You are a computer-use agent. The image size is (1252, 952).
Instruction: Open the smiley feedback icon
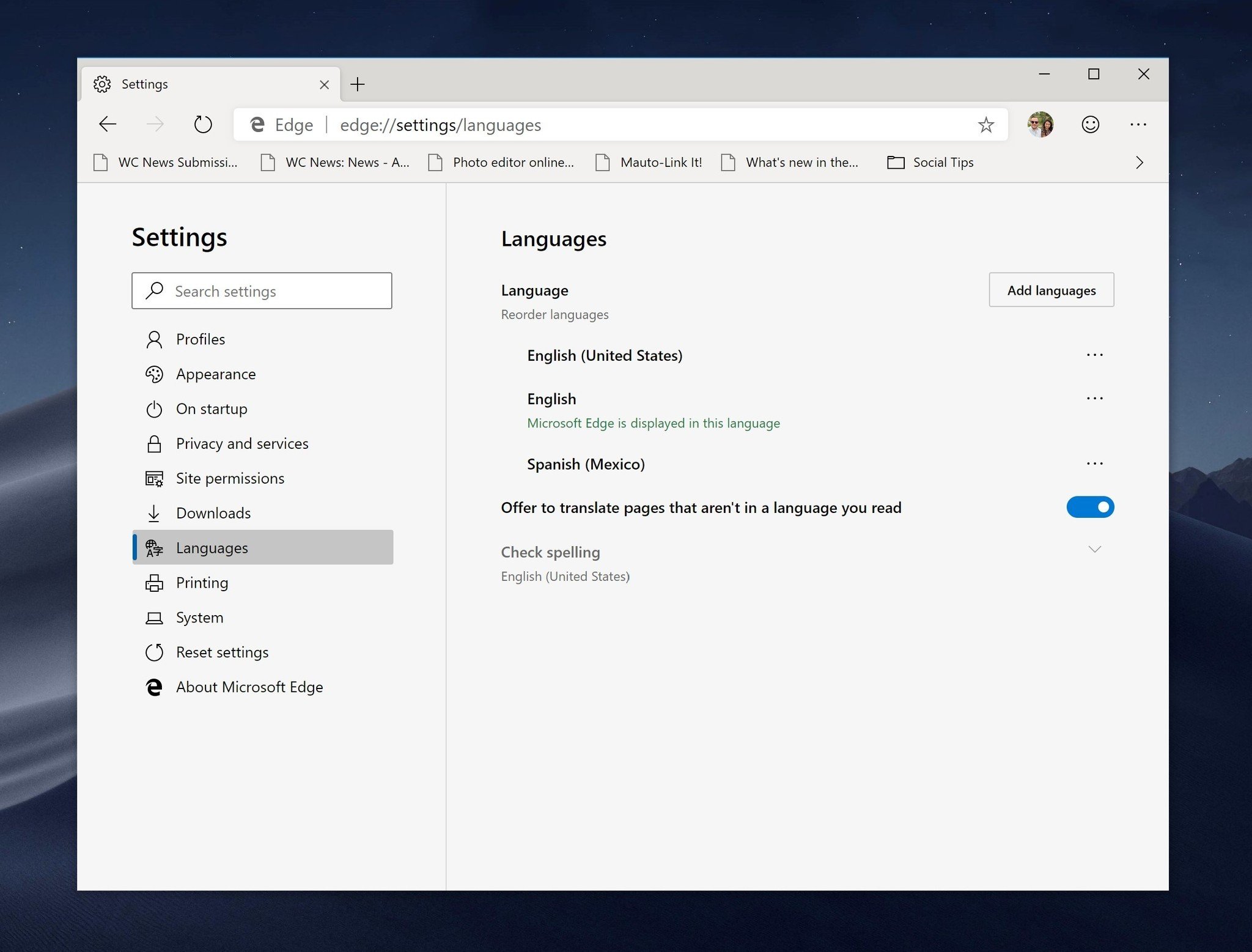(x=1090, y=125)
